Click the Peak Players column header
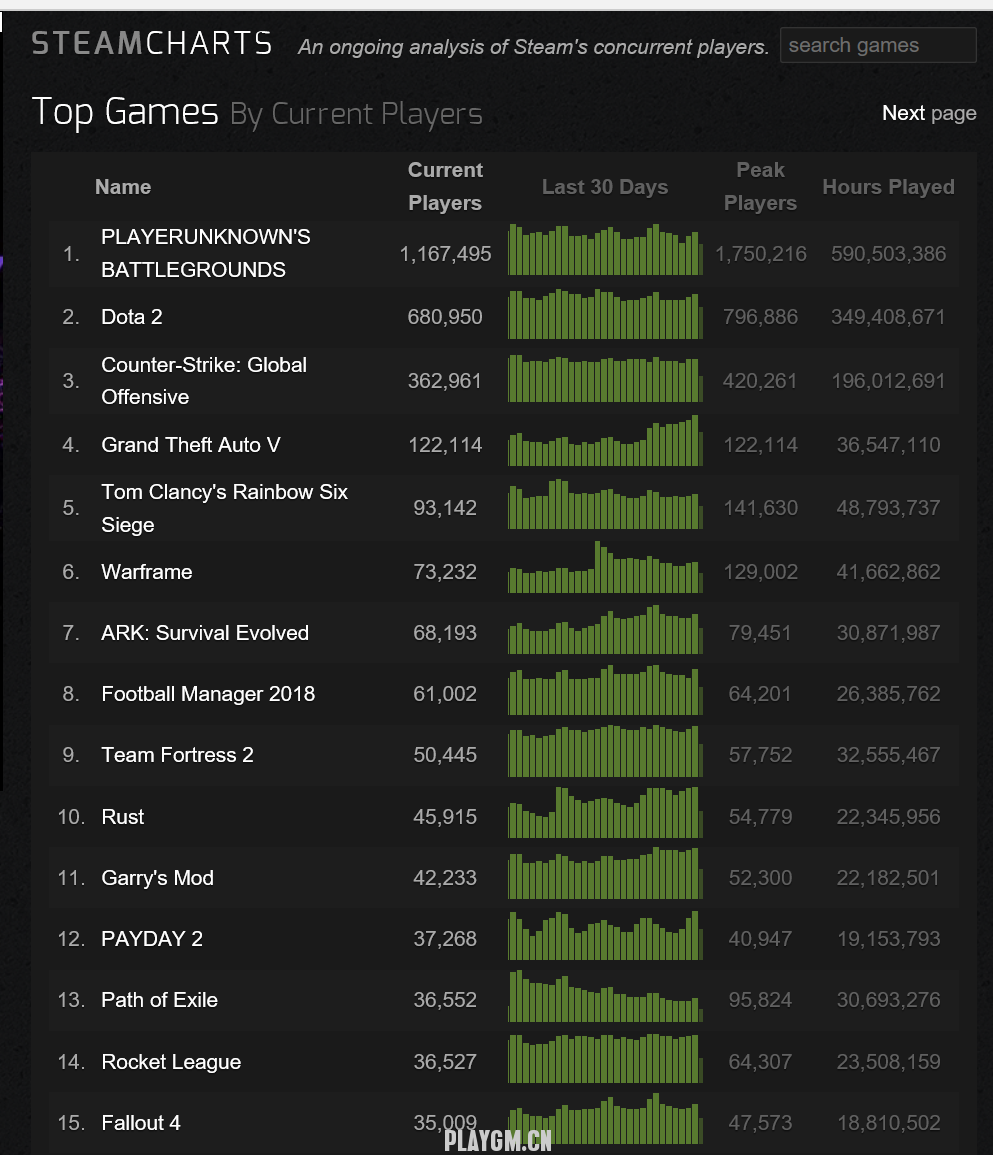Screen dimensions: 993x1155 (x=760, y=186)
